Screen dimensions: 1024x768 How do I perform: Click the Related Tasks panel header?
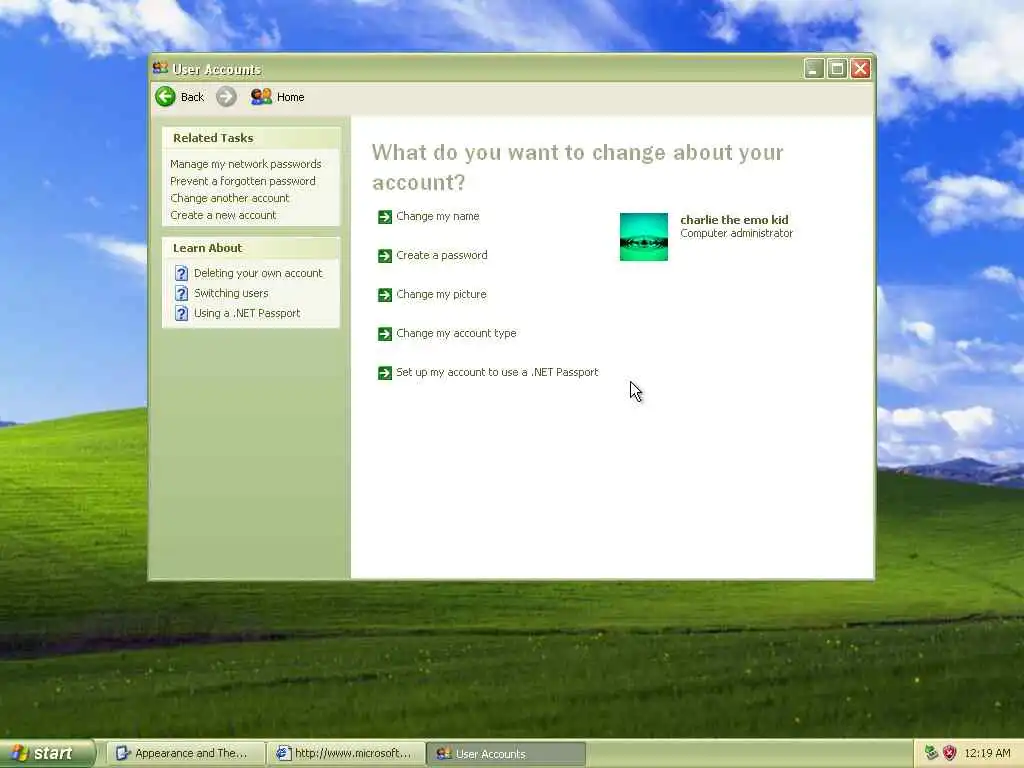(251, 138)
